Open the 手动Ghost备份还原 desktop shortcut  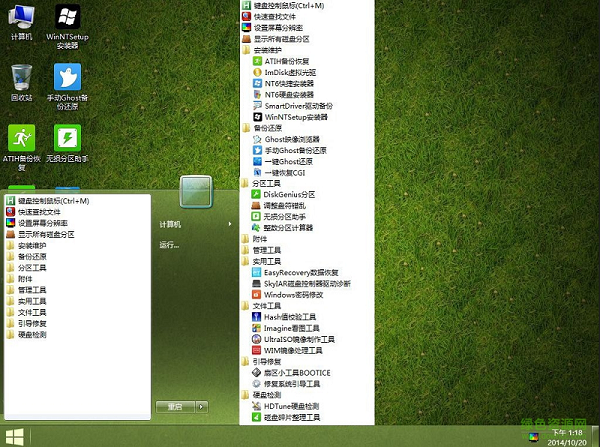tap(67, 86)
